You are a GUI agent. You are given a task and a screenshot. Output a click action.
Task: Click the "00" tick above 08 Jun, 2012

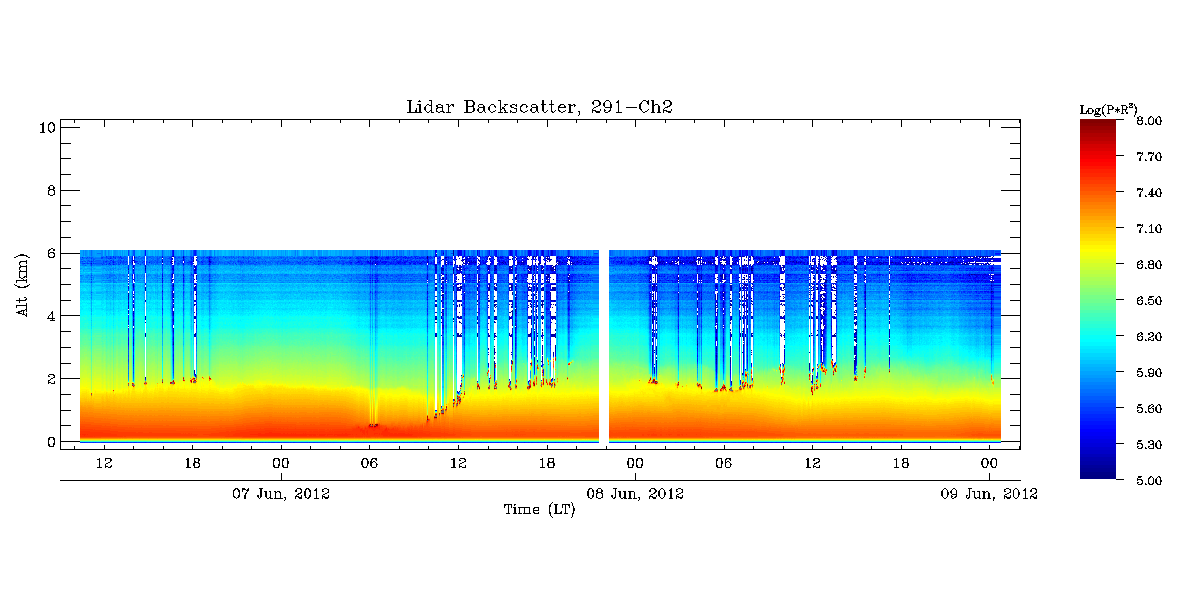(635, 463)
